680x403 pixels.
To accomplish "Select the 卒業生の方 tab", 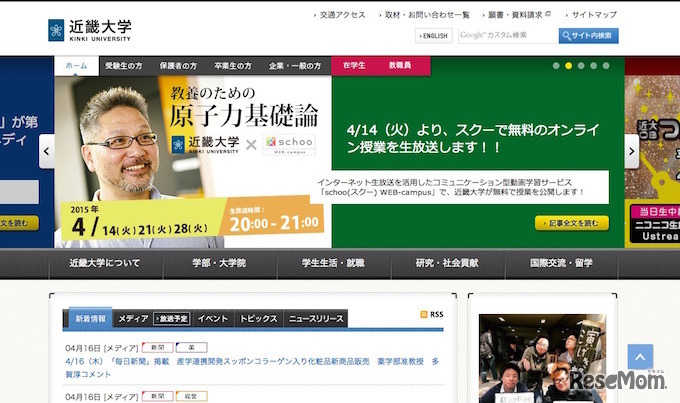I will pyautogui.click(x=233, y=66).
